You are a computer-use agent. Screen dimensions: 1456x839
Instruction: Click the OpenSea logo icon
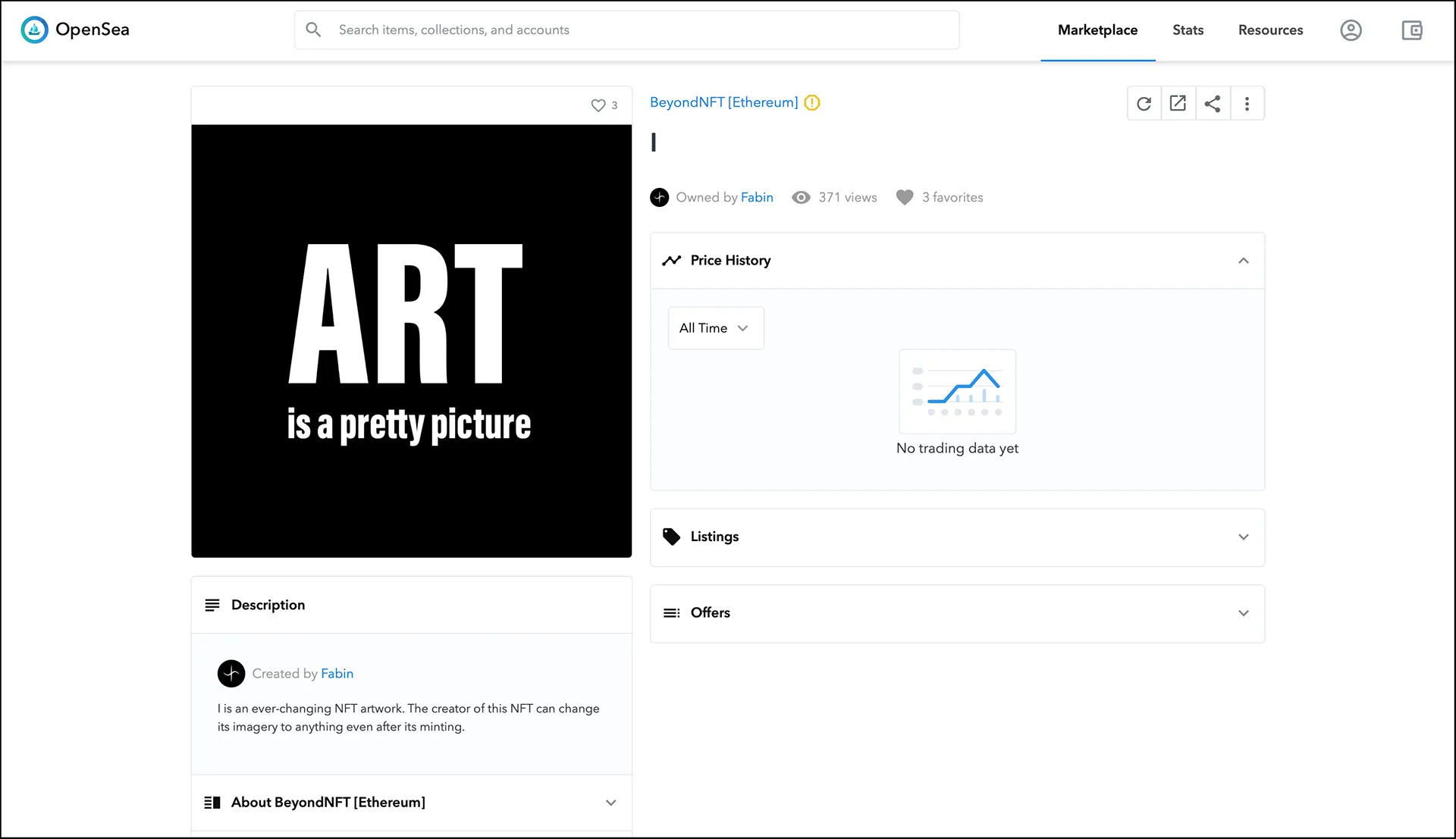pyautogui.click(x=34, y=30)
